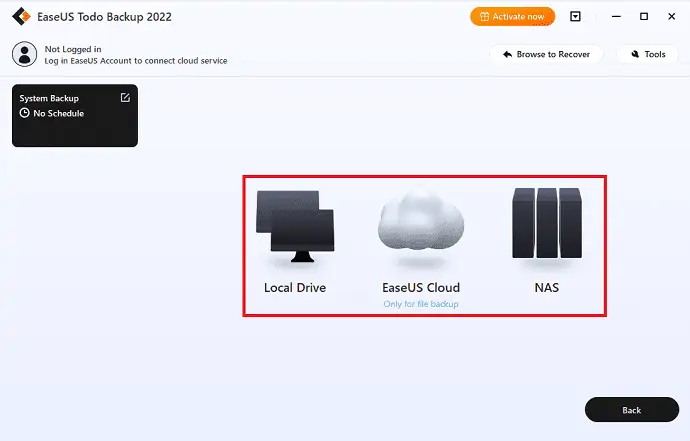
Task: Go Back to the previous step
Action: [x=631, y=410]
